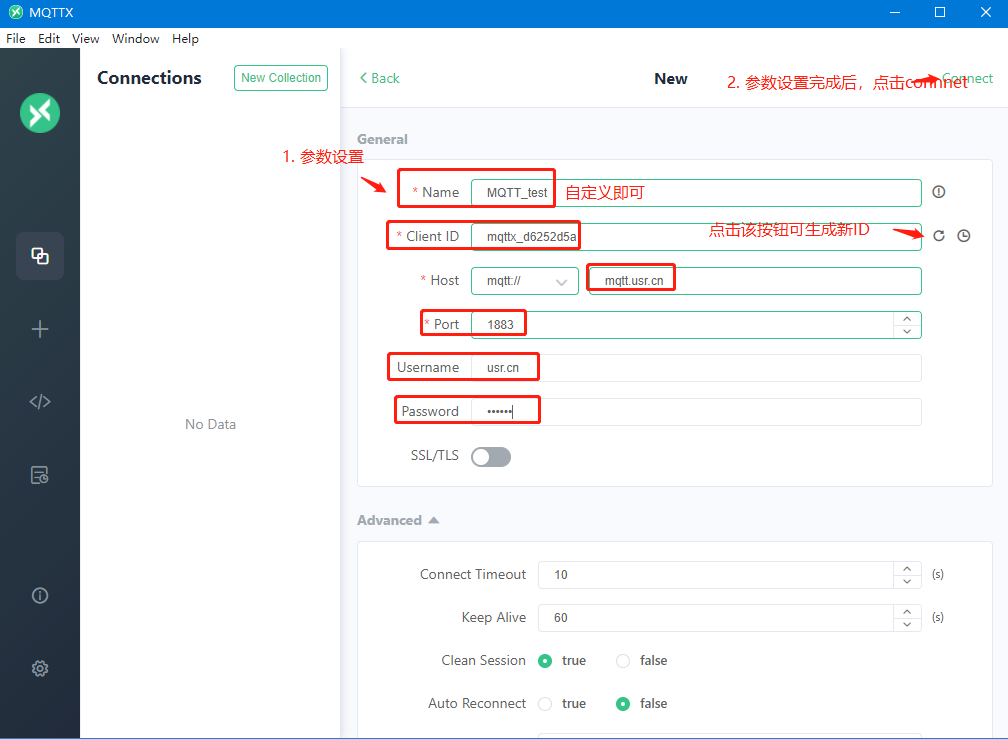This screenshot has height=739, width=1008.
Task: Increase the Port value with the up arrow
Action: [x=906, y=319]
